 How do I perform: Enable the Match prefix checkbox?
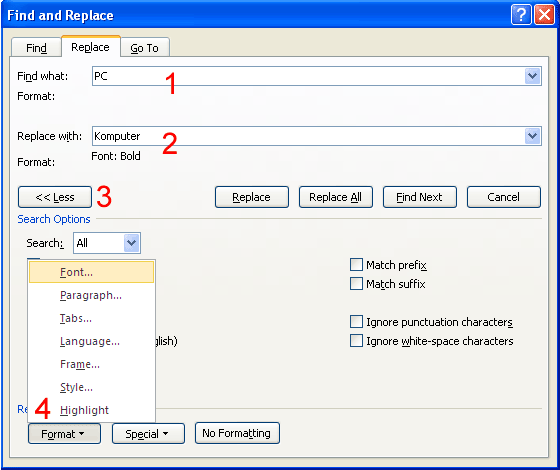point(356,265)
